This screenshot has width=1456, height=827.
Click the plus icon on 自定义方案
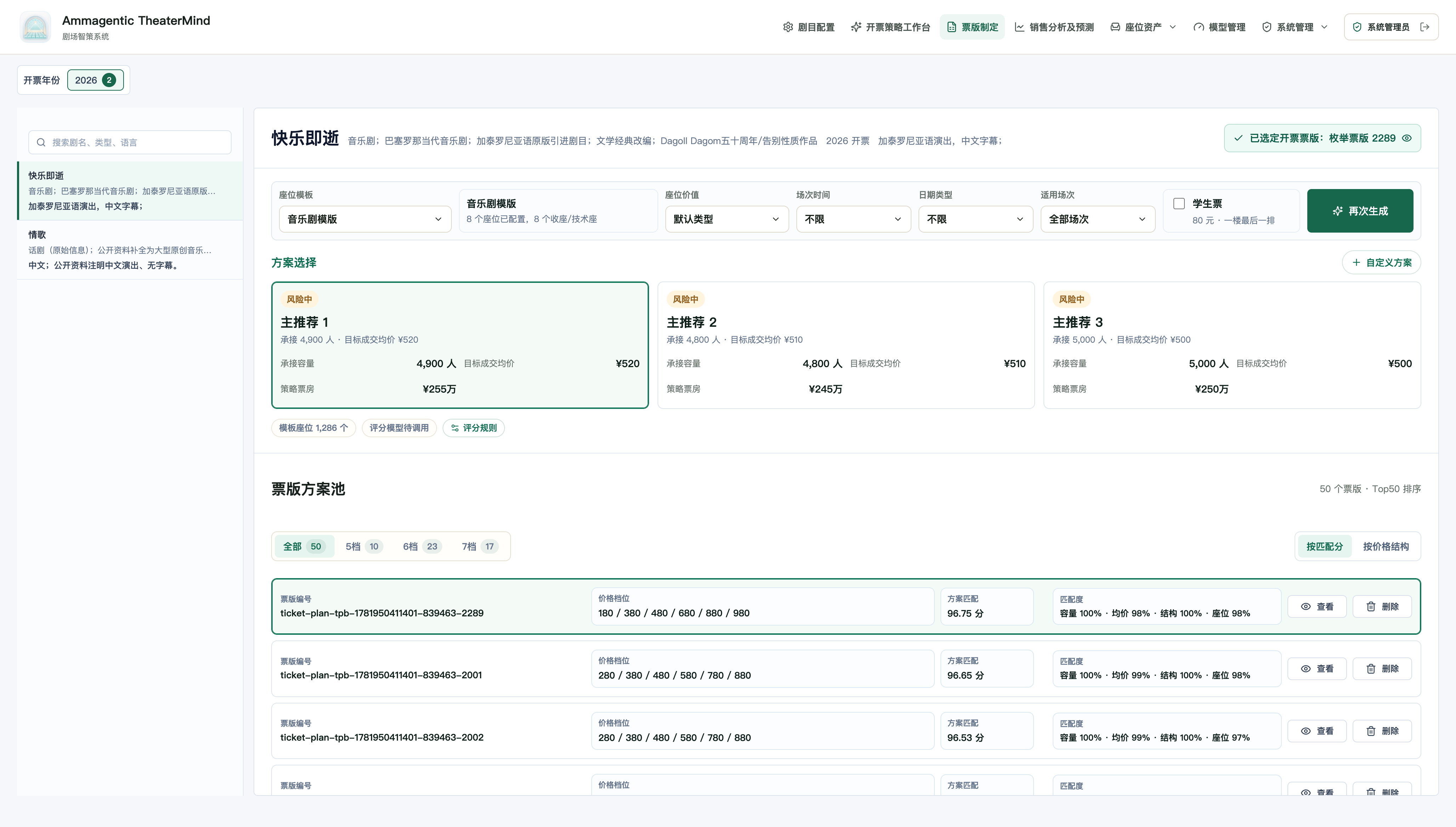[1357, 262]
